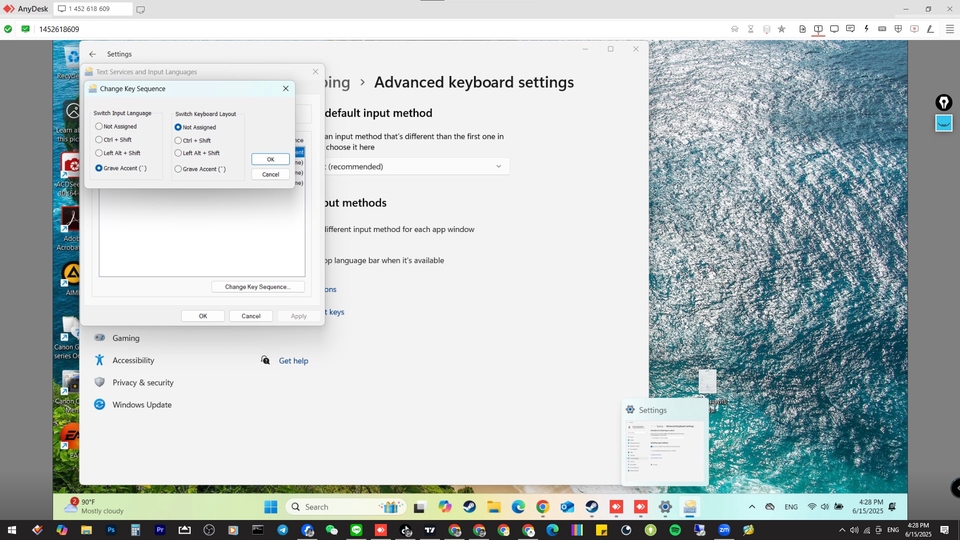
Task: Open Windows Update in Settings sidebar
Action: pos(141,405)
